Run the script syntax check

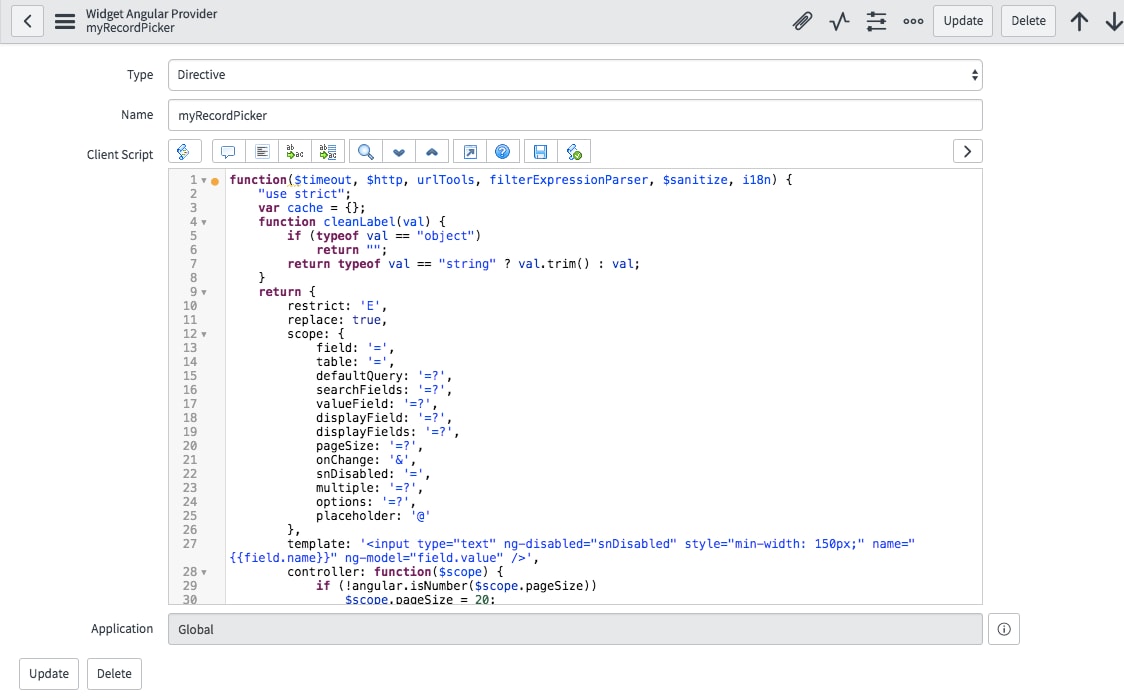[x=573, y=152]
